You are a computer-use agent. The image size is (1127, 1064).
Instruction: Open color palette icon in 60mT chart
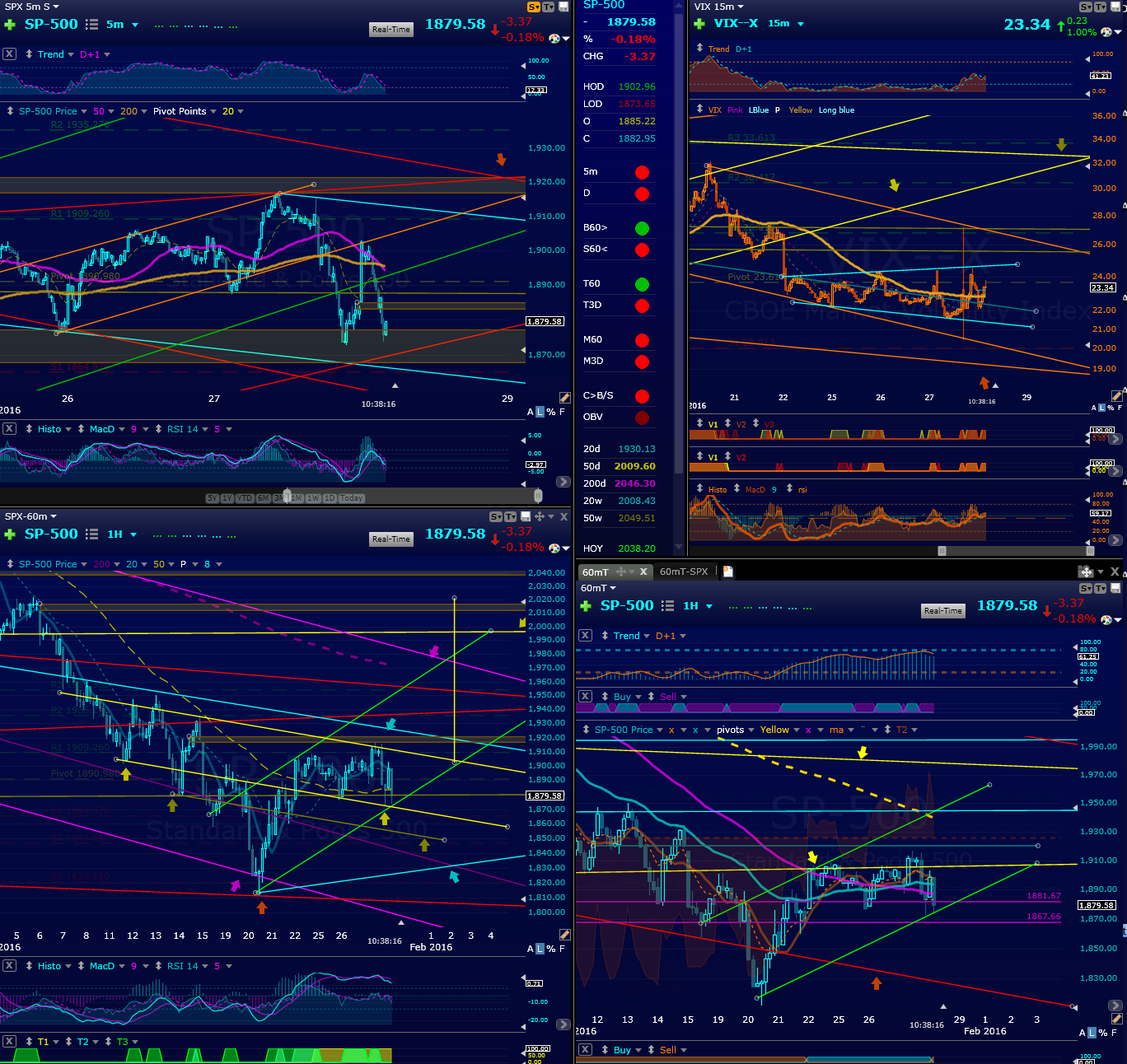click(x=1107, y=619)
